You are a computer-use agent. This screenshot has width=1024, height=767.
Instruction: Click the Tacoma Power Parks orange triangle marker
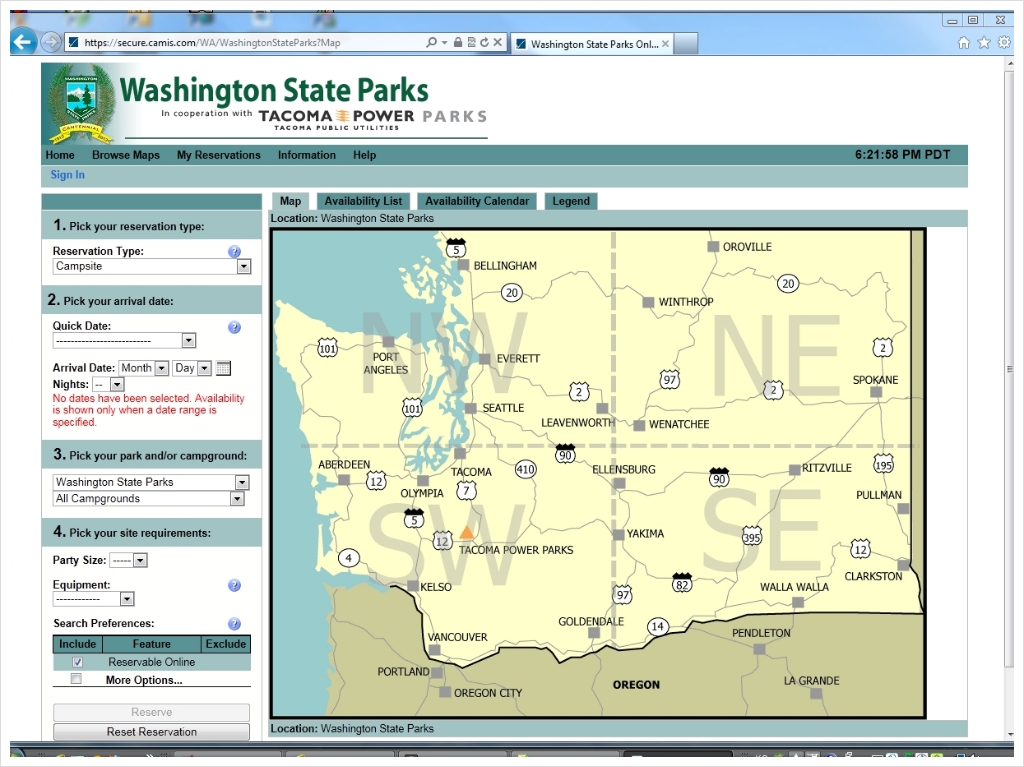tap(466, 532)
